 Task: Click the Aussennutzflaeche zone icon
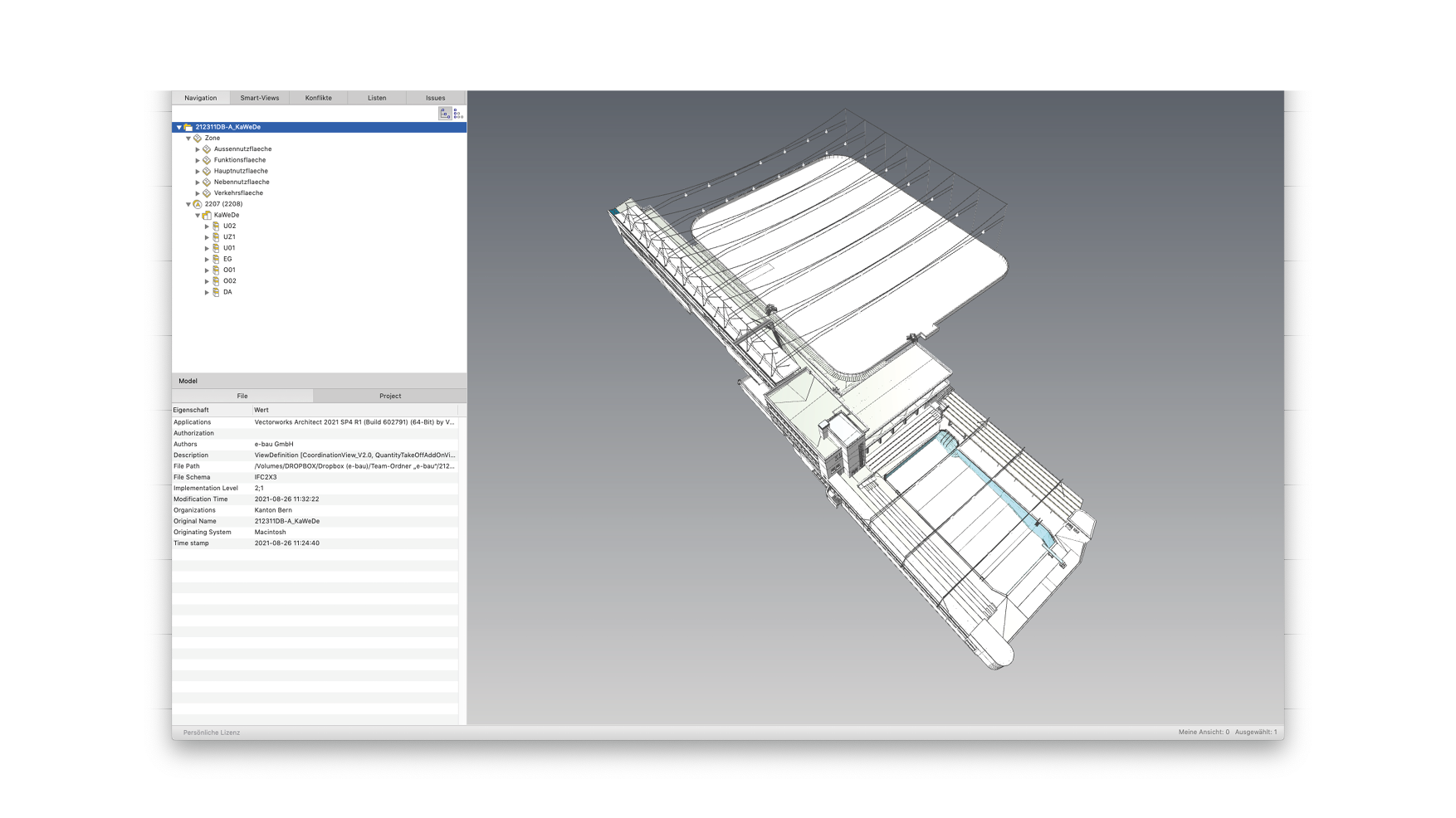[207, 149]
